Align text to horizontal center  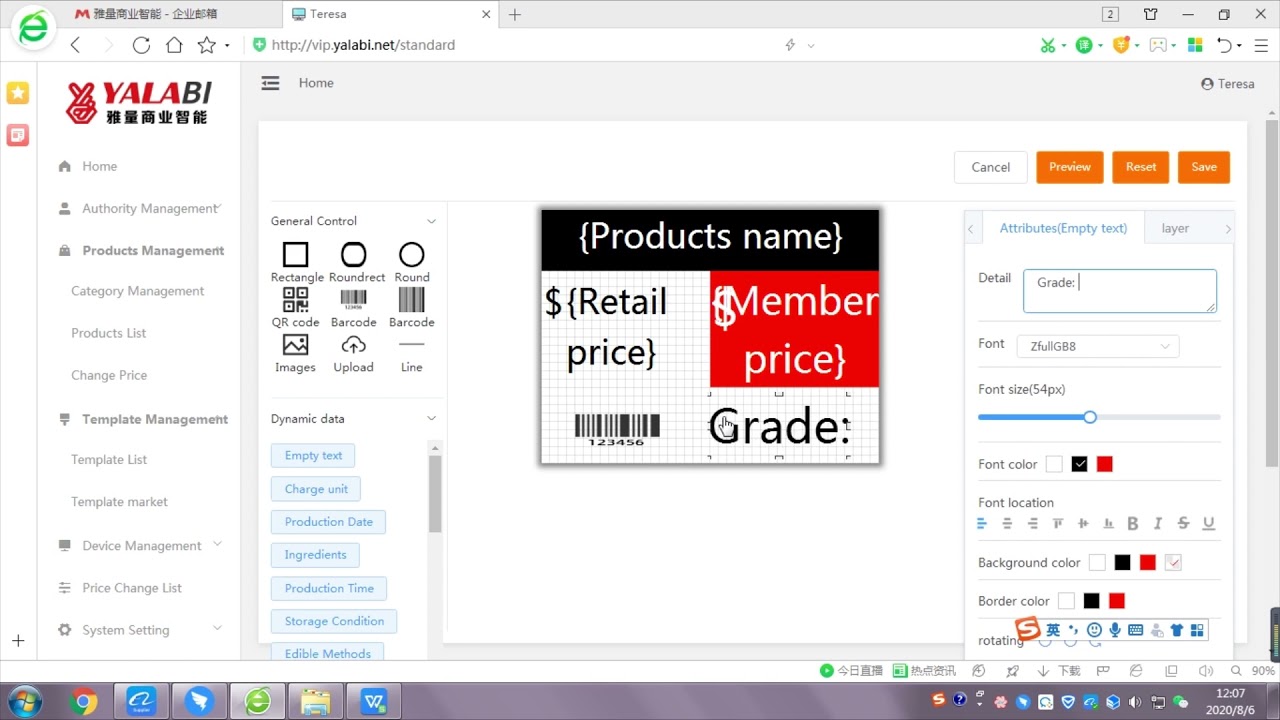click(x=1007, y=523)
